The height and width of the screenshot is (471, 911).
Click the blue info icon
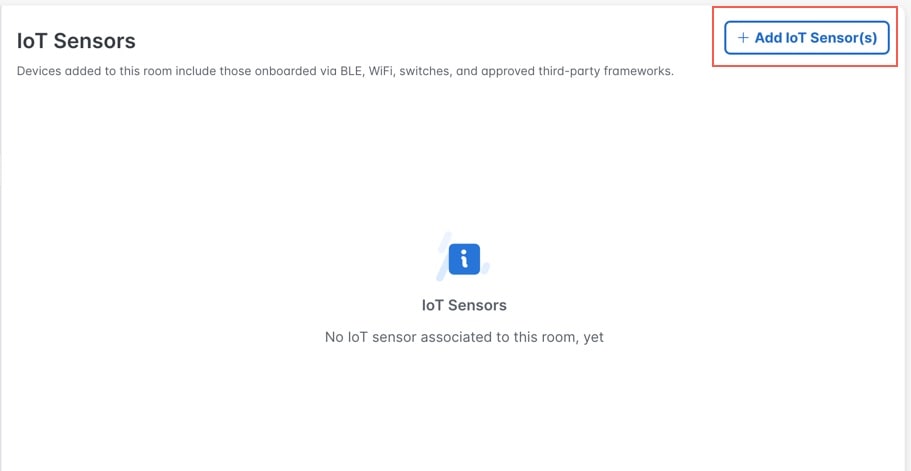[x=464, y=259]
